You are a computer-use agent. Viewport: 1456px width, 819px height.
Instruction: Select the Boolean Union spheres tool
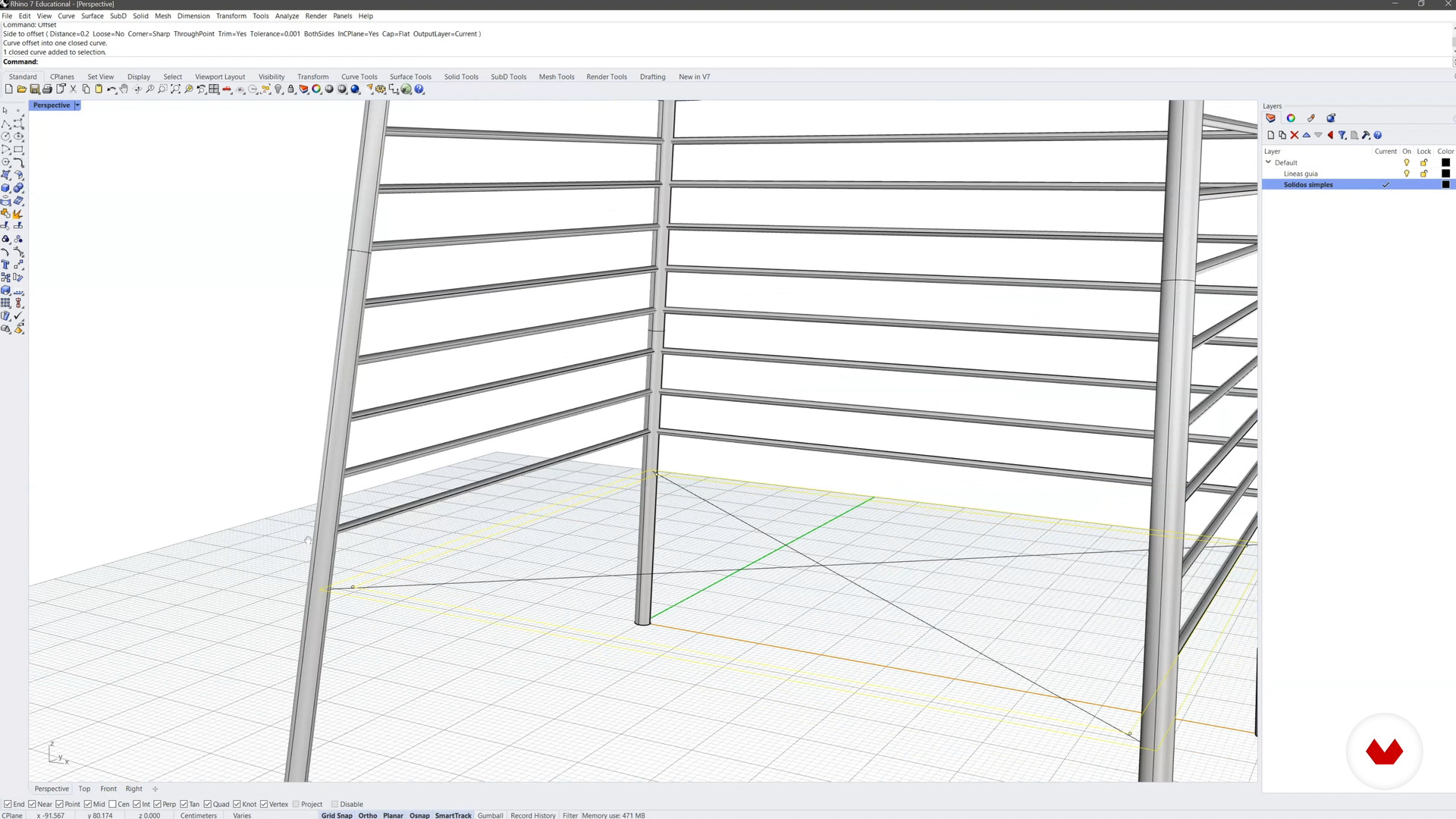pos(18,188)
